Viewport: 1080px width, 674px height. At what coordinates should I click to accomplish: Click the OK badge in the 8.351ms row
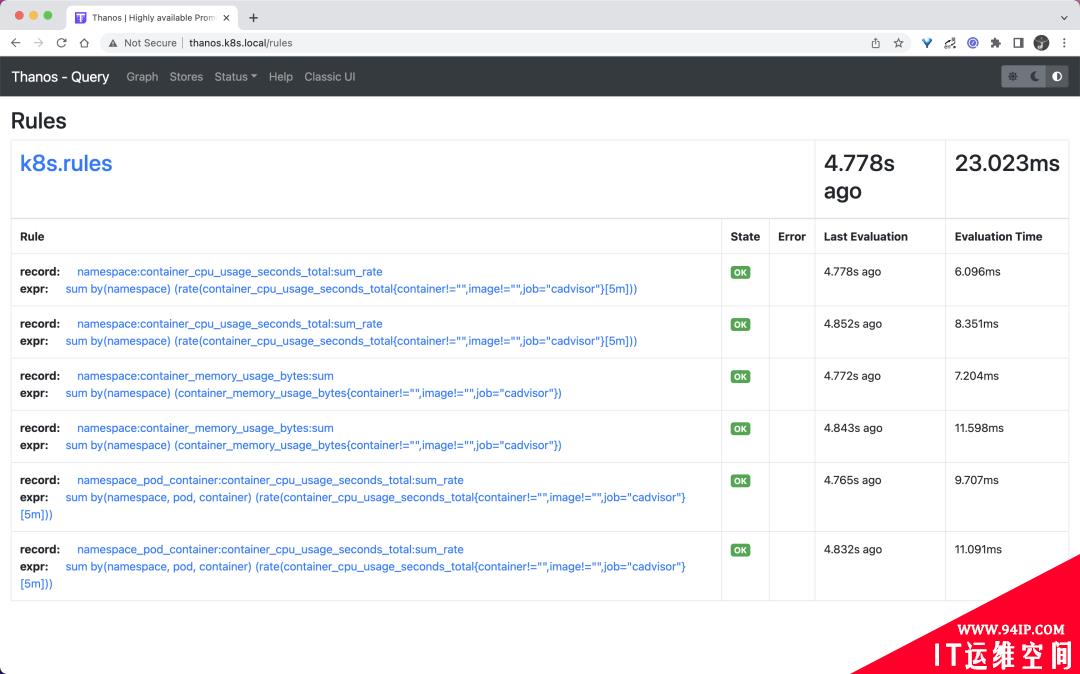tap(740, 324)
